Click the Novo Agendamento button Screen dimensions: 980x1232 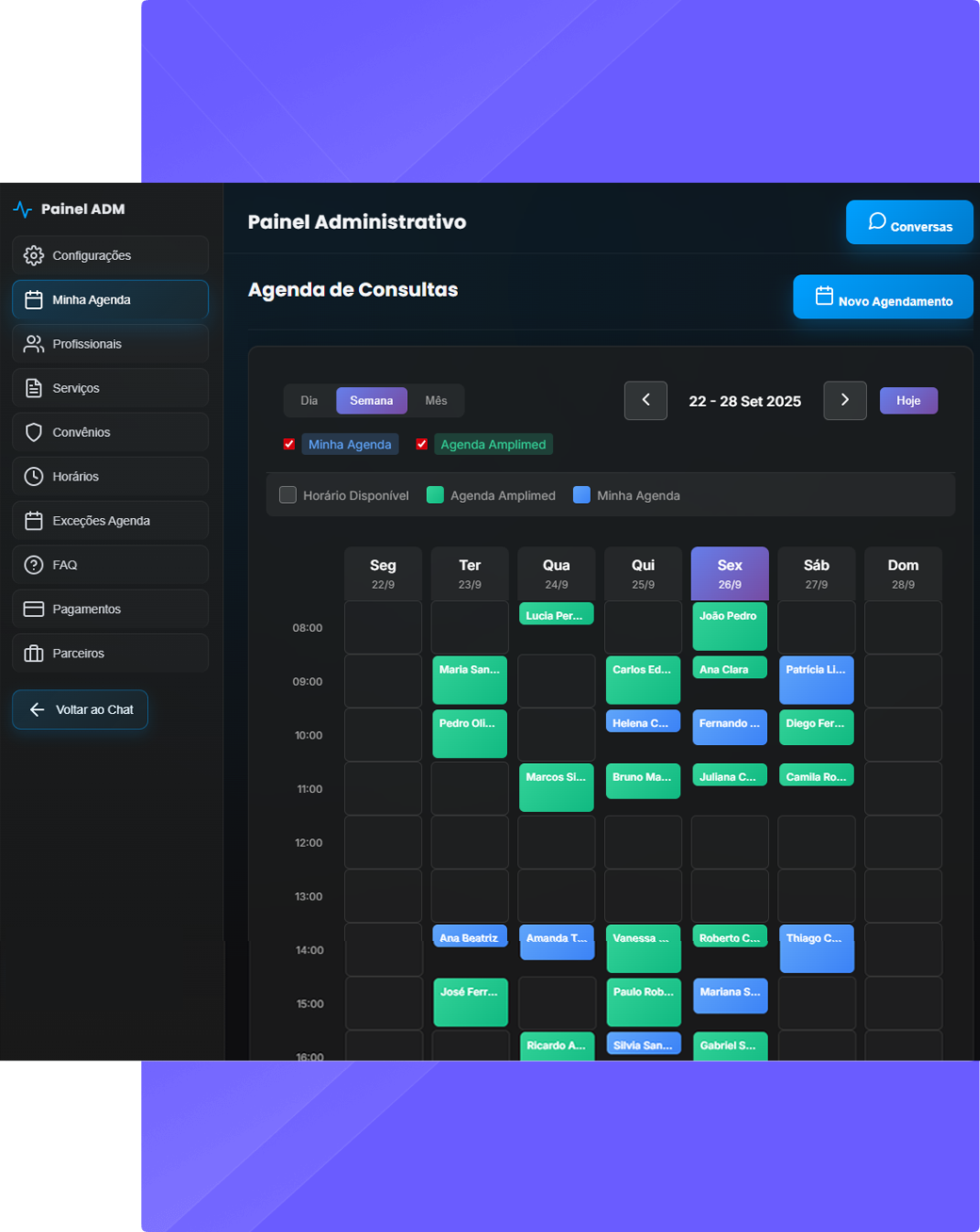pyautogui.click(x=883, y=298)
